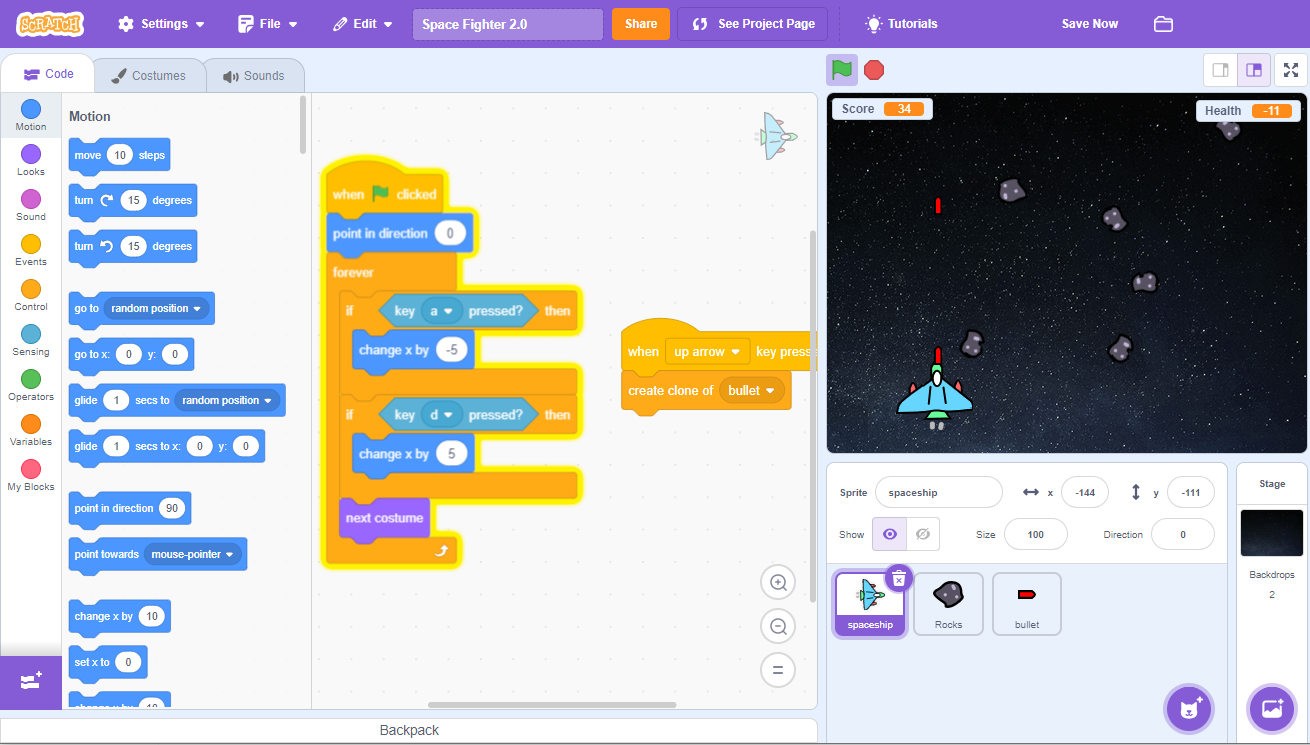The image size is (1310, 745).
Task: Click the workspace vertical scrollbar
Action: [812, 415]
